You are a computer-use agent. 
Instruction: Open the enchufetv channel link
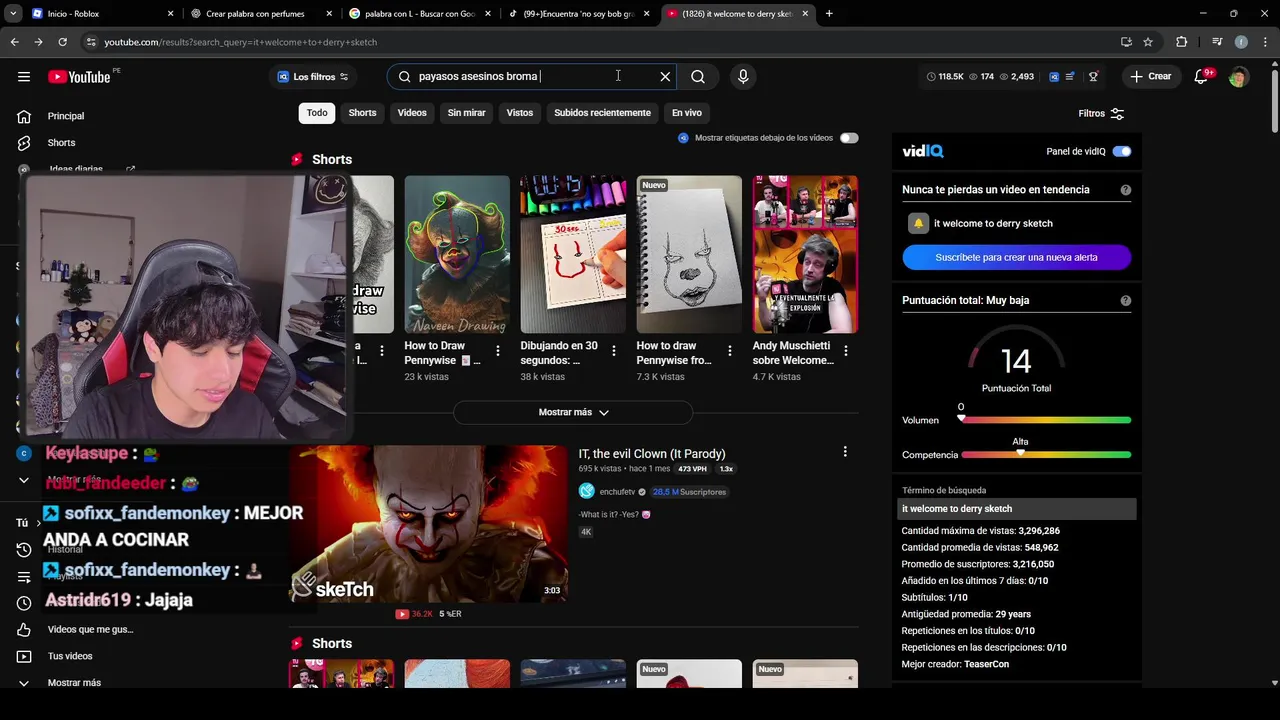coord(617,492)
